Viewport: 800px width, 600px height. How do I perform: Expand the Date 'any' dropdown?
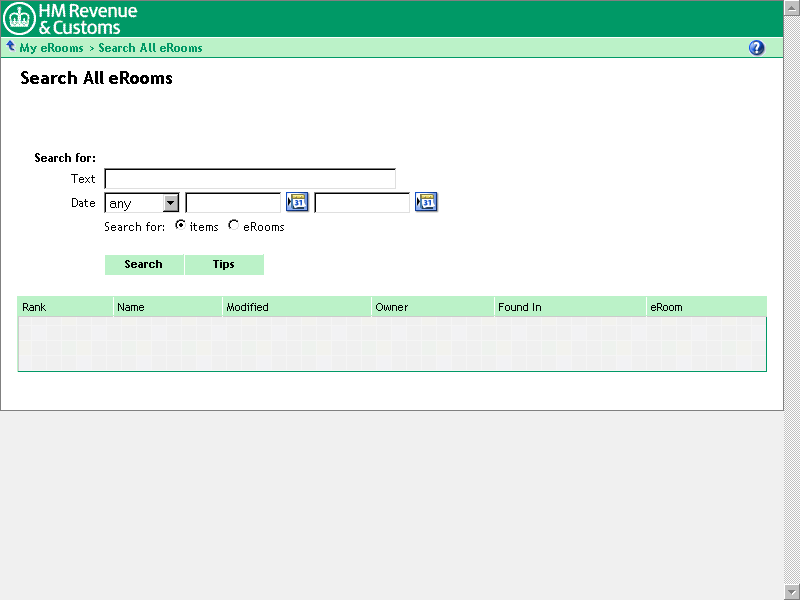(170, 203)
